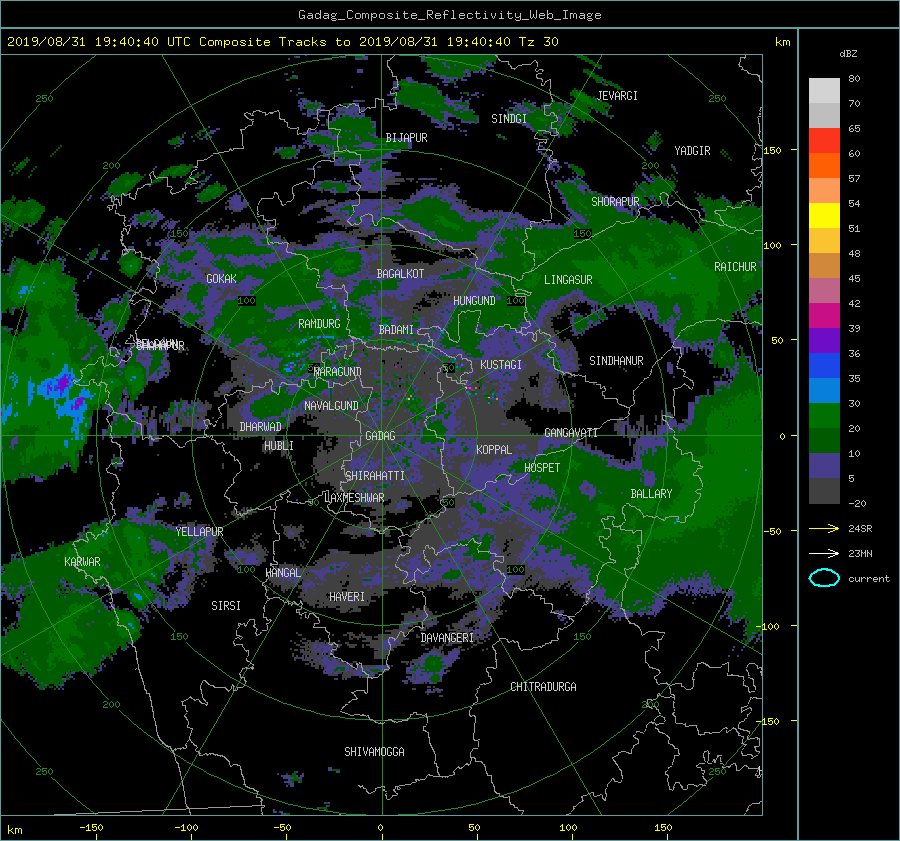This screenshot has height=841, width=900.
Task: Click the HOSPET label on the map
Action: (542, 468)
